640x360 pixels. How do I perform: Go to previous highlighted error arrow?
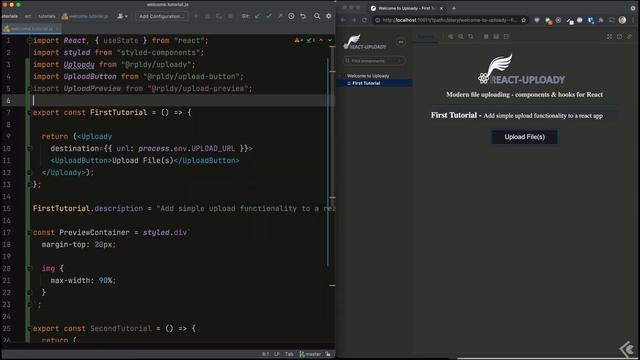(x=321, y=40)
